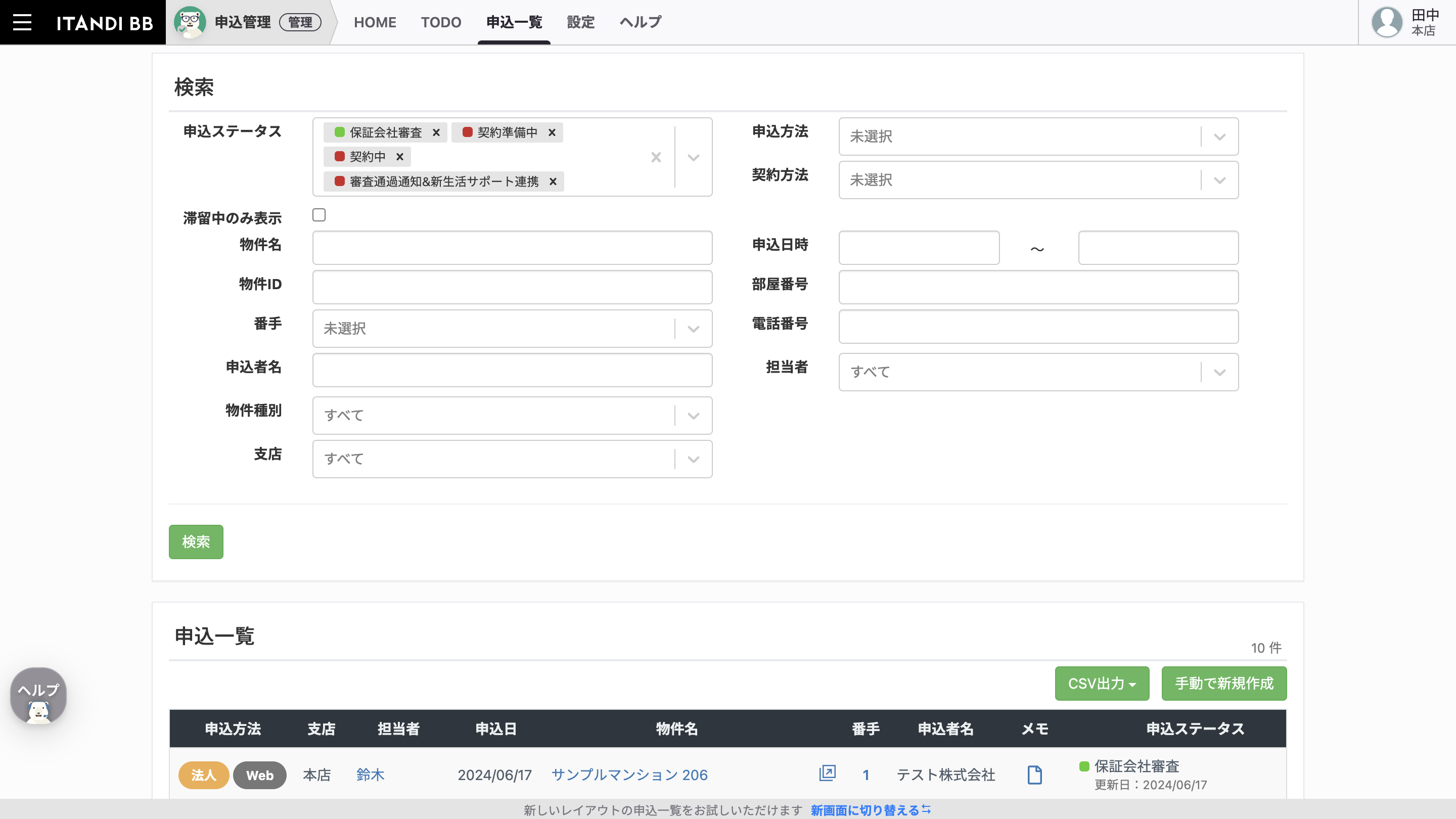The width and height of the screenshot is (1456, 819).
Task: Go to the HOME tab
Action: (375, 23)
